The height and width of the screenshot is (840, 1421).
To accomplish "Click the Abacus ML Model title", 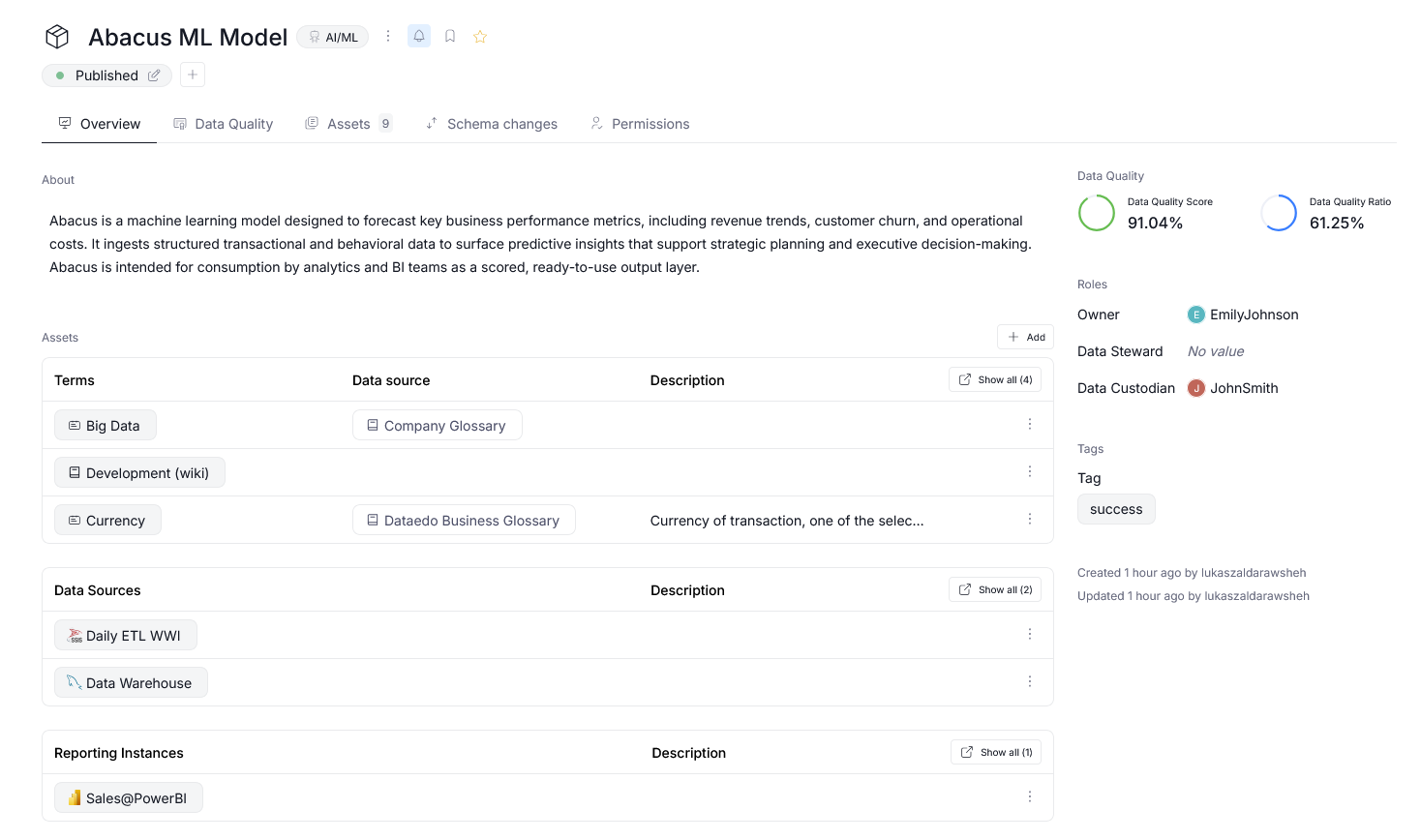I will tap(188, 37).
